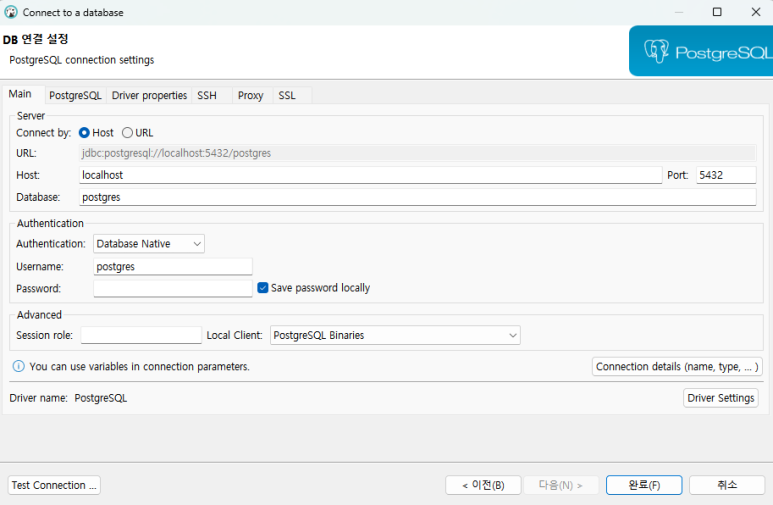Open Connection details (name, type, ...)
The image size is (773, 505).
point(677,366)
